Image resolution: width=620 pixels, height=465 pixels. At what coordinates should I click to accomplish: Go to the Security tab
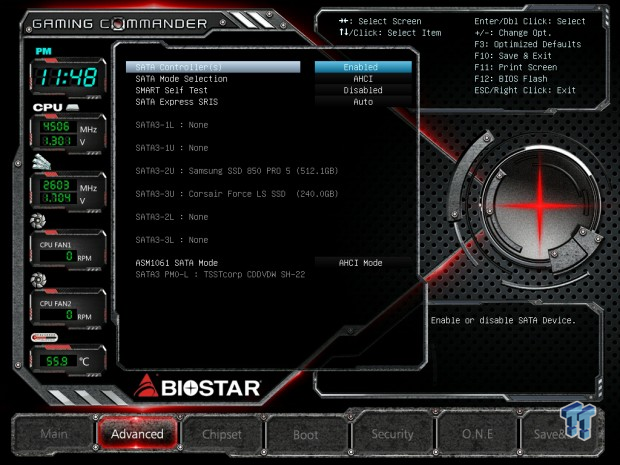[392, 434]
